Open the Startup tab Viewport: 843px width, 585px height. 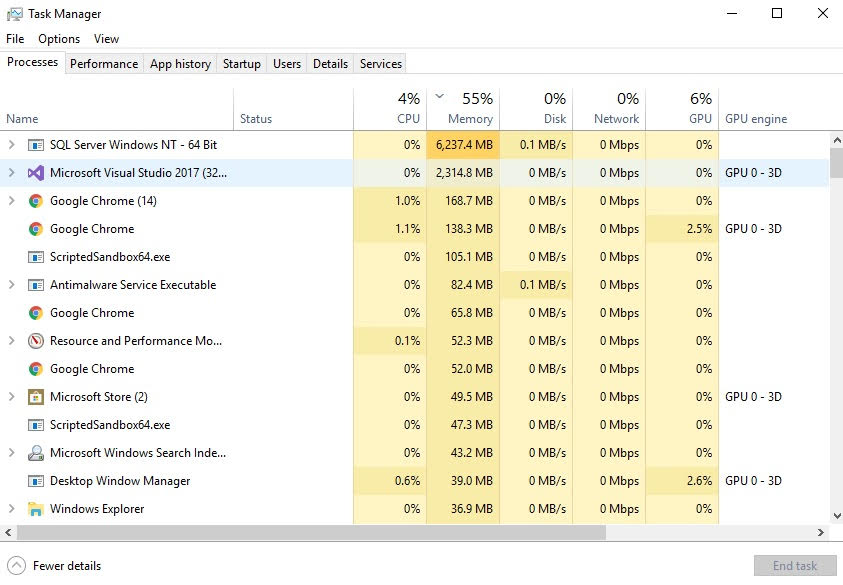tap(241, 64)
